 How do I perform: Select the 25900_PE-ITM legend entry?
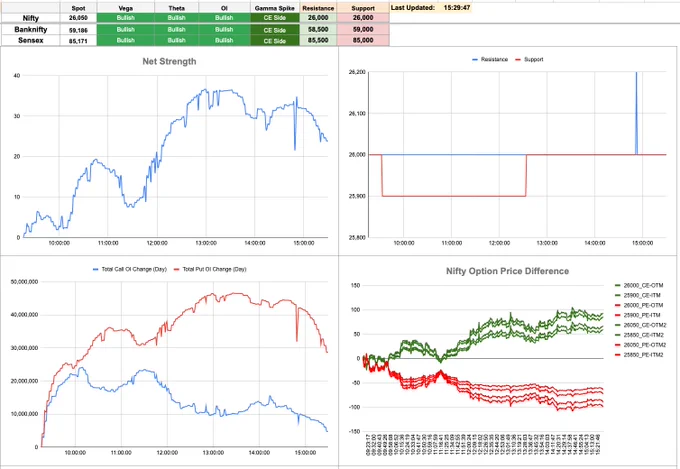point(638,315)
